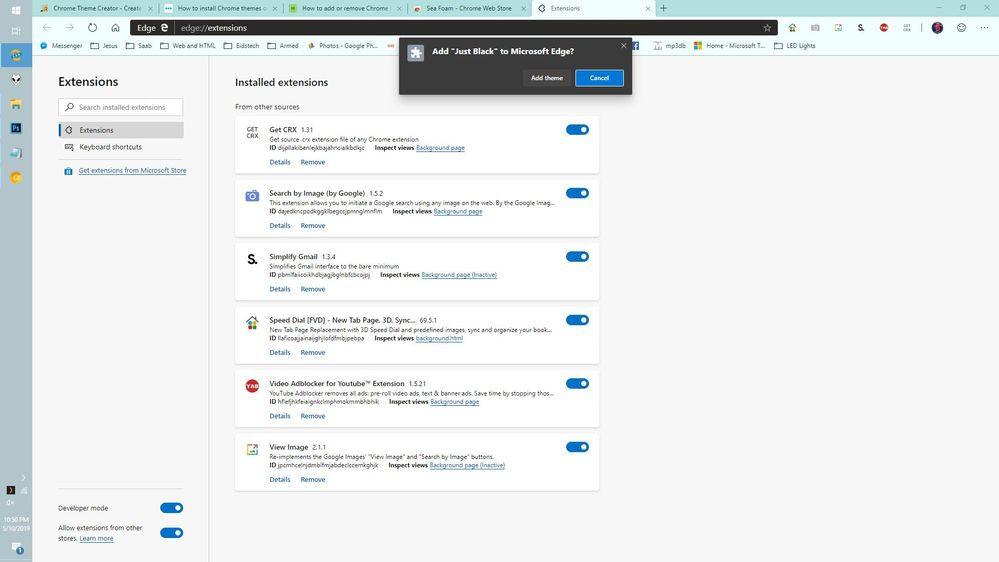Open the notification center icon
Viewport: 999px width, 562px height.
(17, 548)
